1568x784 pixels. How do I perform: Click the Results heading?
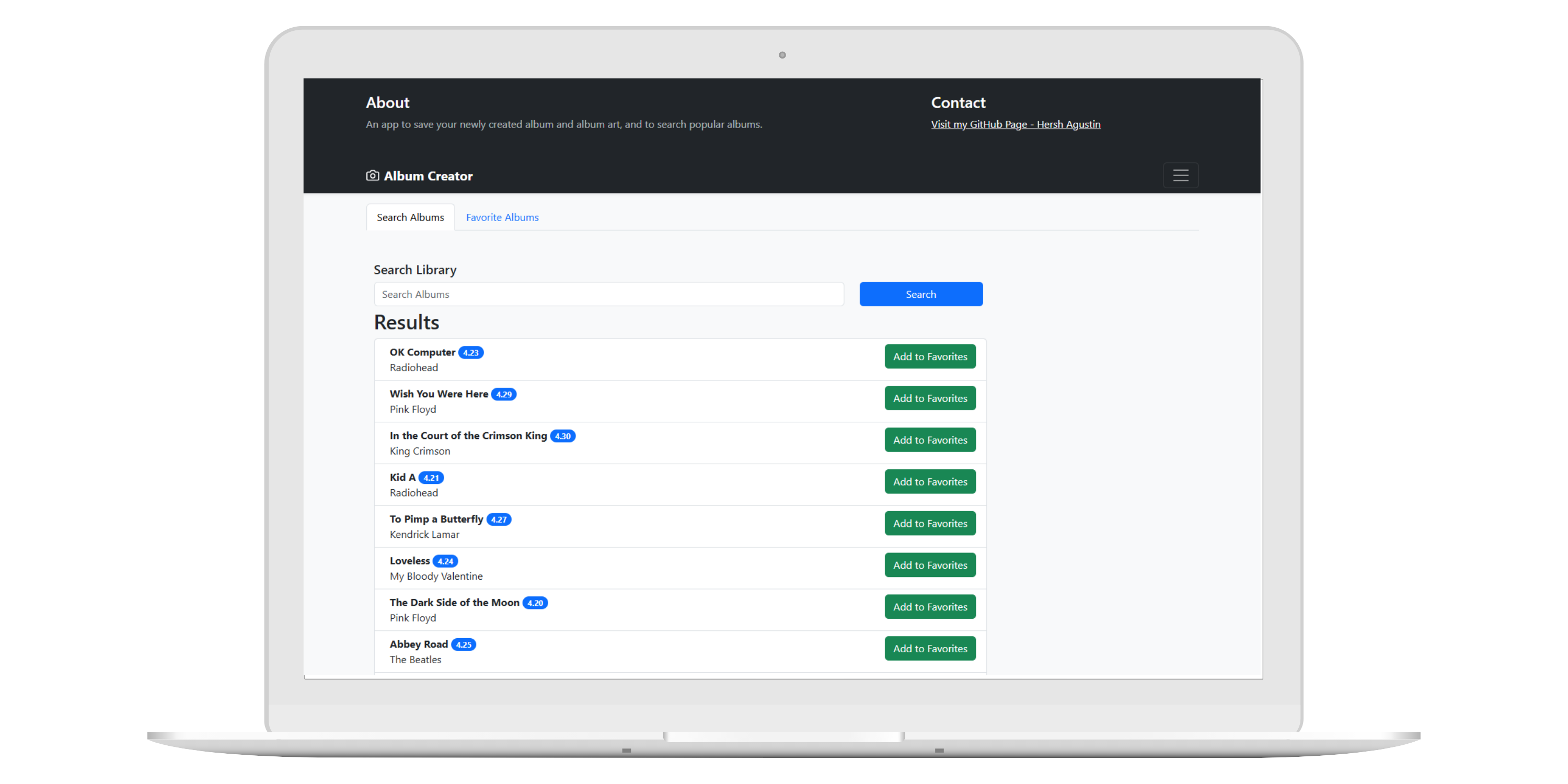click(407, 322)
